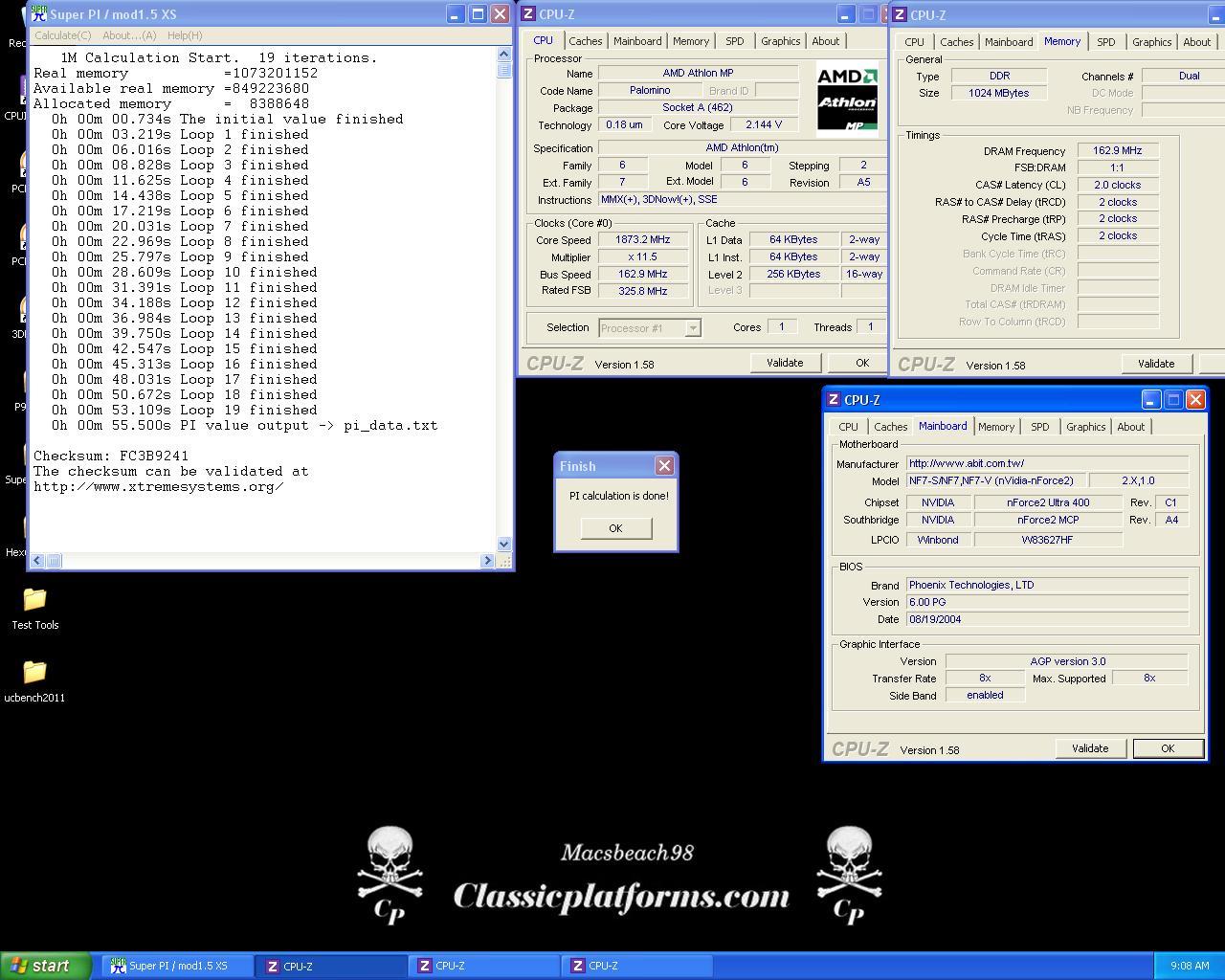Click the scroll-down arrow in Super PI
This screenshot has height=980, width=1225.
pos(504,545)
